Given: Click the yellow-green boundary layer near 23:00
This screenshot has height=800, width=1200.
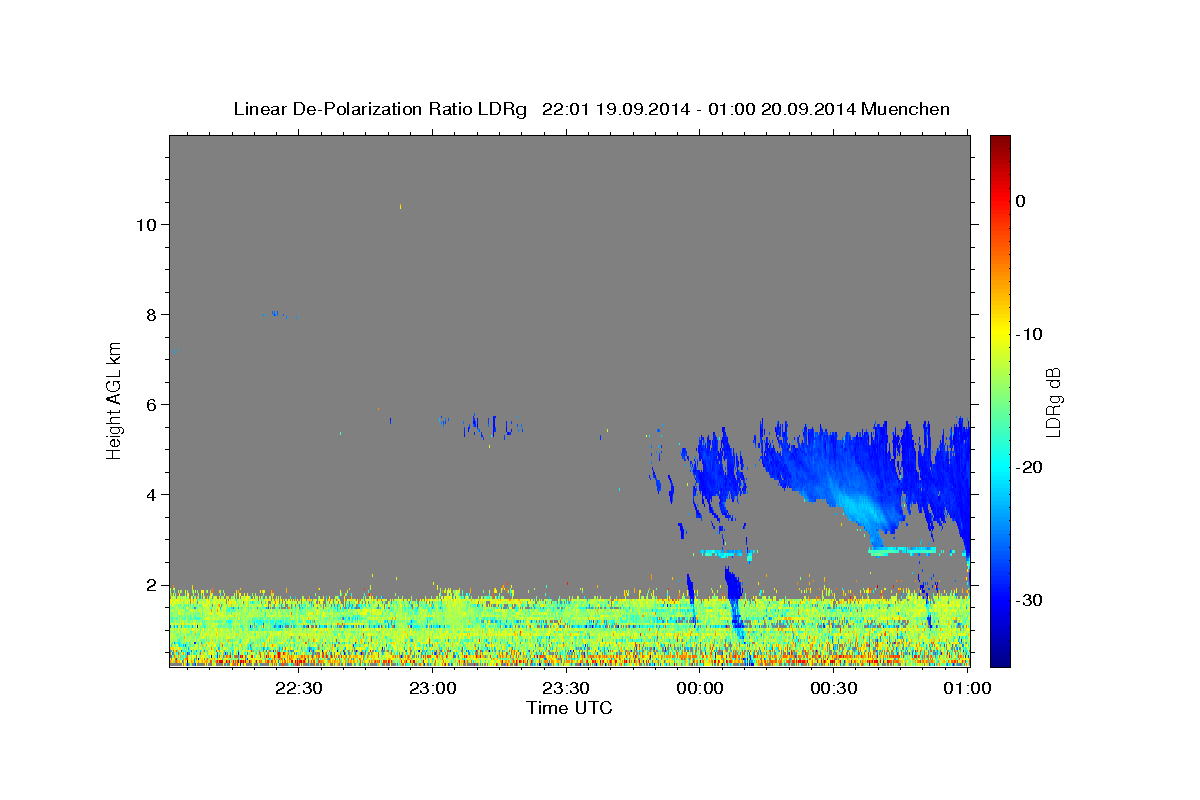Looking at the screenshot, I should coord(432,630).
